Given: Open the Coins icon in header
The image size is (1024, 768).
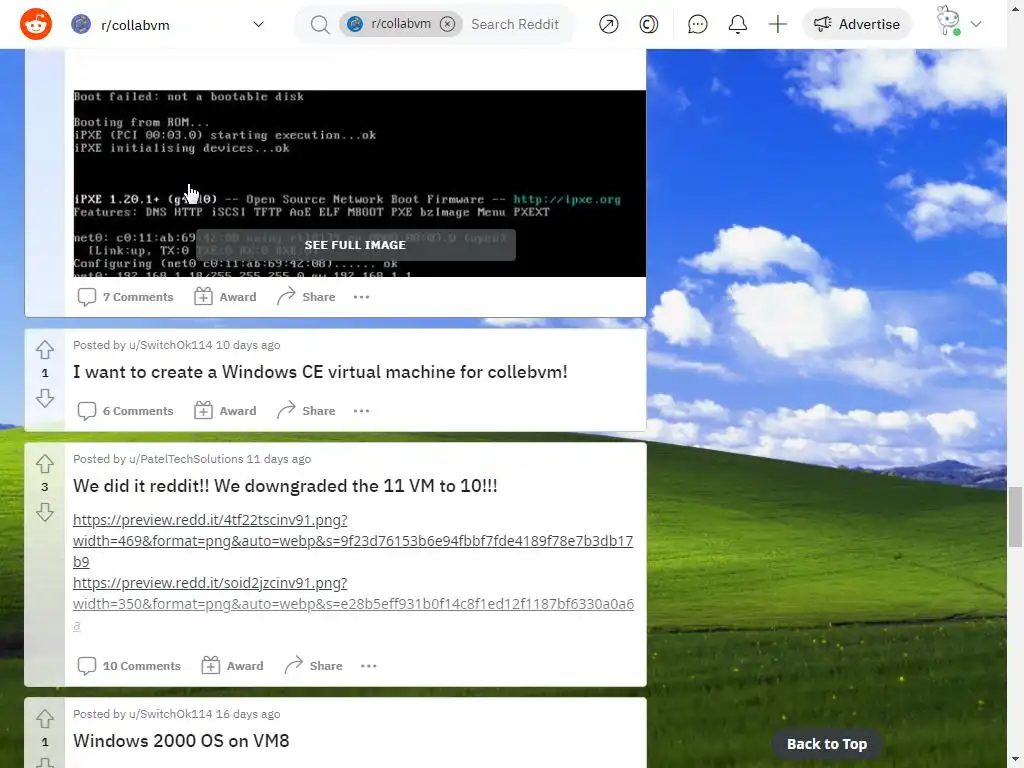Looking at the screenshot, I should pyautogui.click(x=648, y=24).
